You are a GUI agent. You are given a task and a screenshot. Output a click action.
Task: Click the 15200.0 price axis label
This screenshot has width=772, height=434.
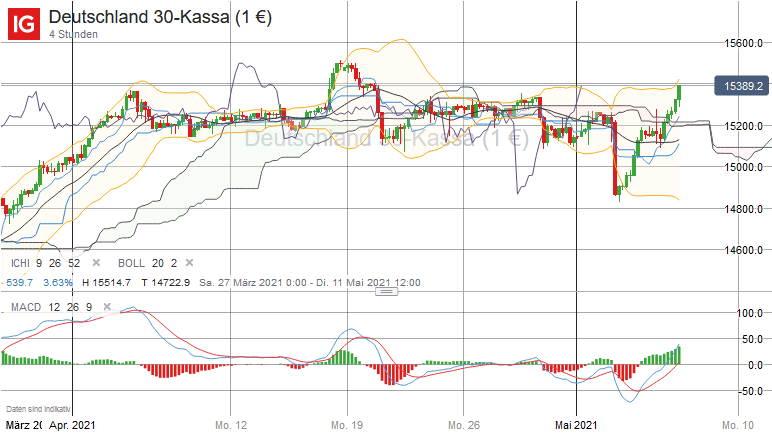[743, 126]
